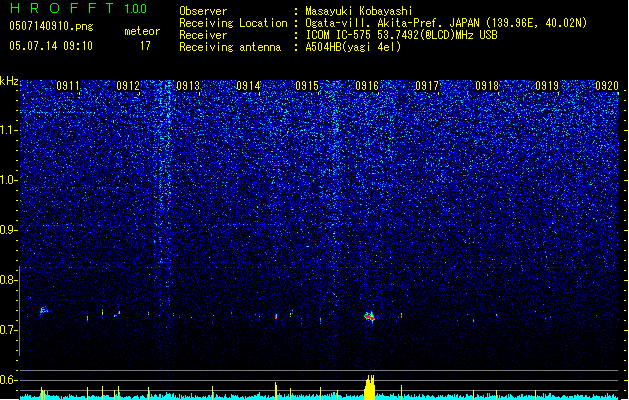Click the vertical noise band after 0915

(334, 193)
